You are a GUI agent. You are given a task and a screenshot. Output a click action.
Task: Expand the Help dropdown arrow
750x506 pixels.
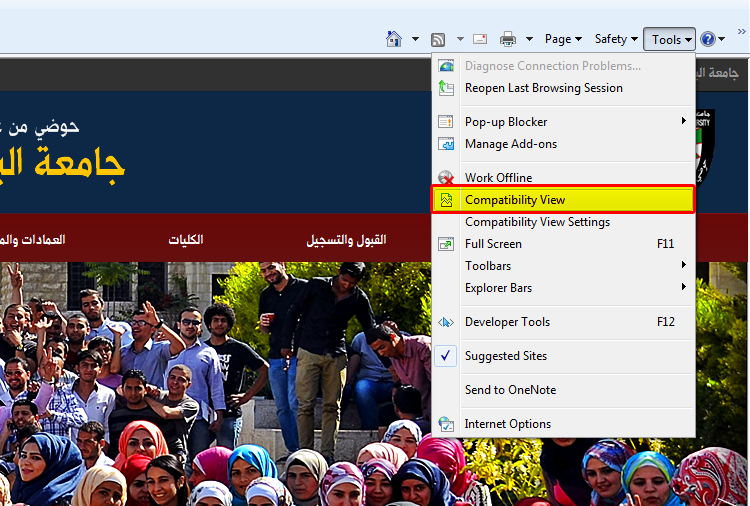pyautogui.click(x=721, y=39)
